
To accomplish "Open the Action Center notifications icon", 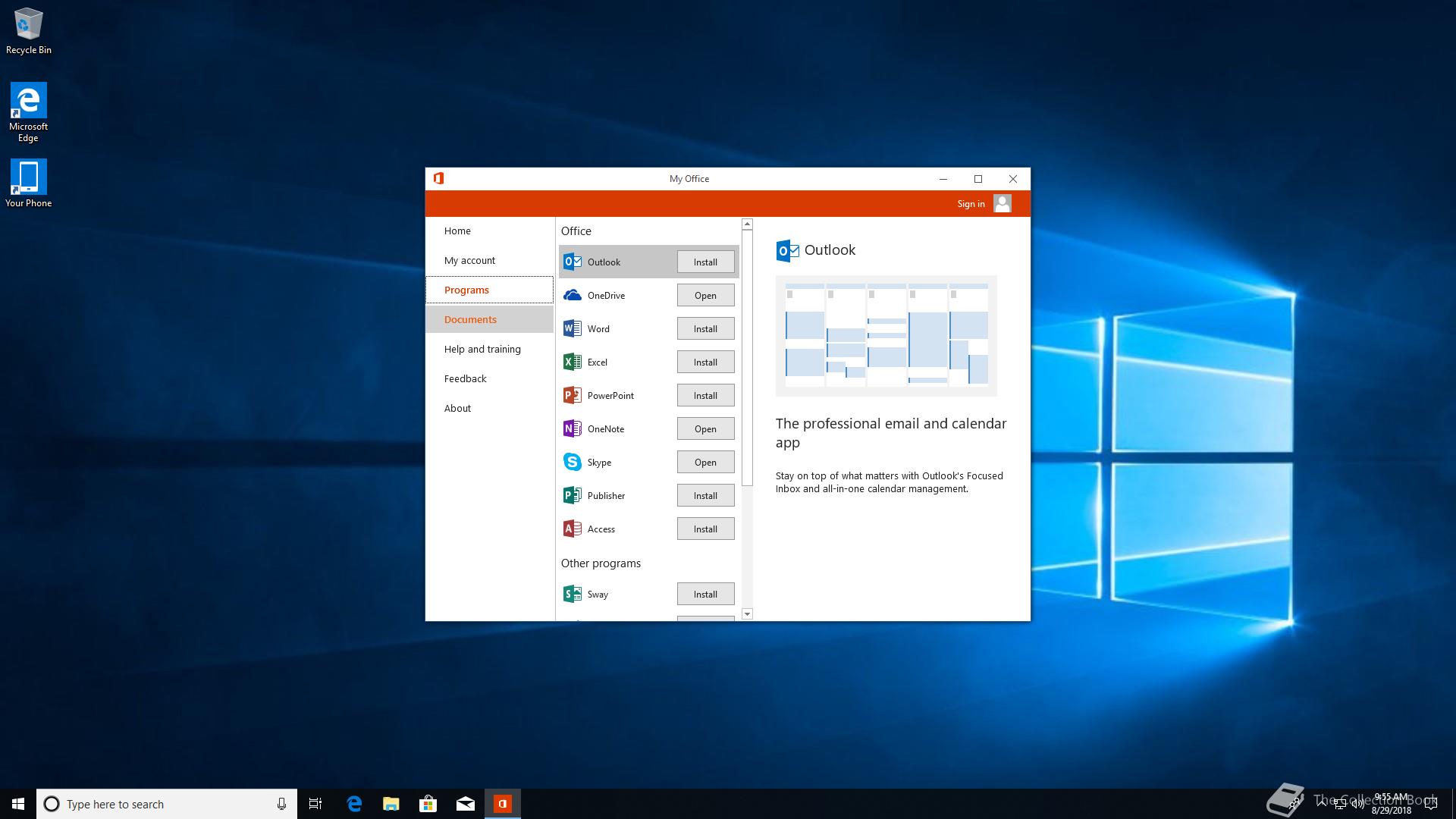I will click(x=1431, y=804).
